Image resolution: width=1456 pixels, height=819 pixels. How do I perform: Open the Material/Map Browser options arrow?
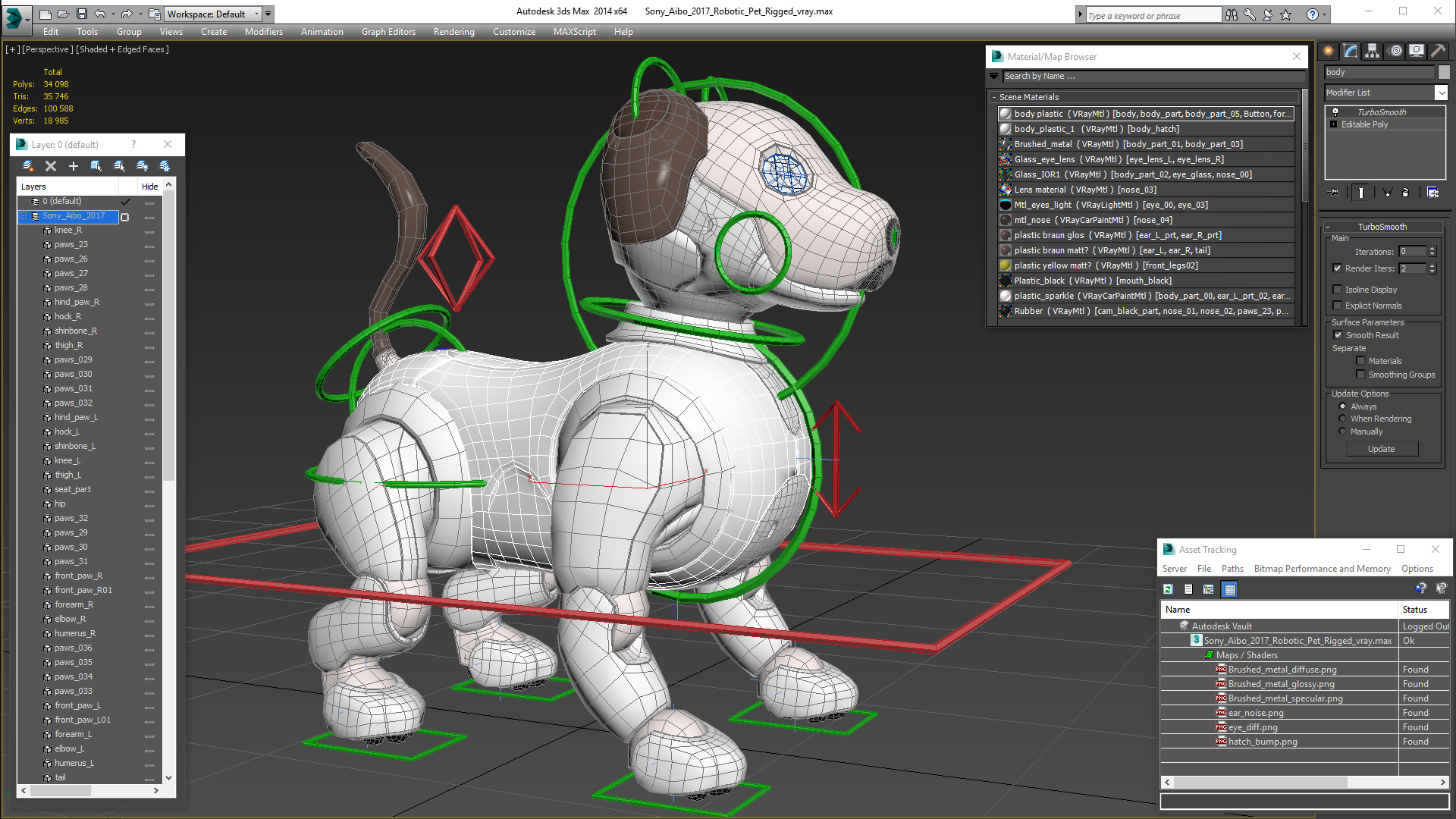pos(994,76)
